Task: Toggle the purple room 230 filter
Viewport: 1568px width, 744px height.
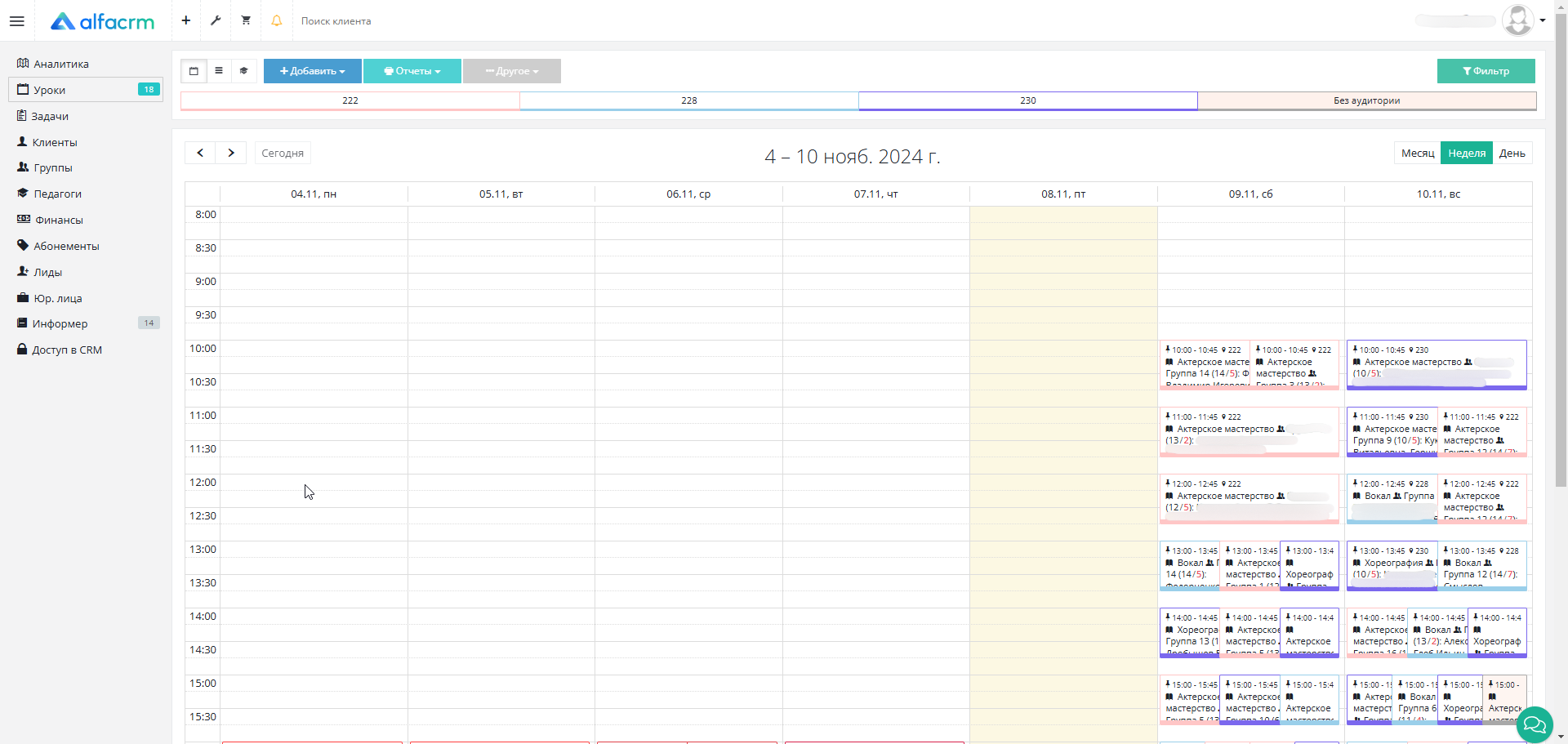Action: pos(1027,100)
